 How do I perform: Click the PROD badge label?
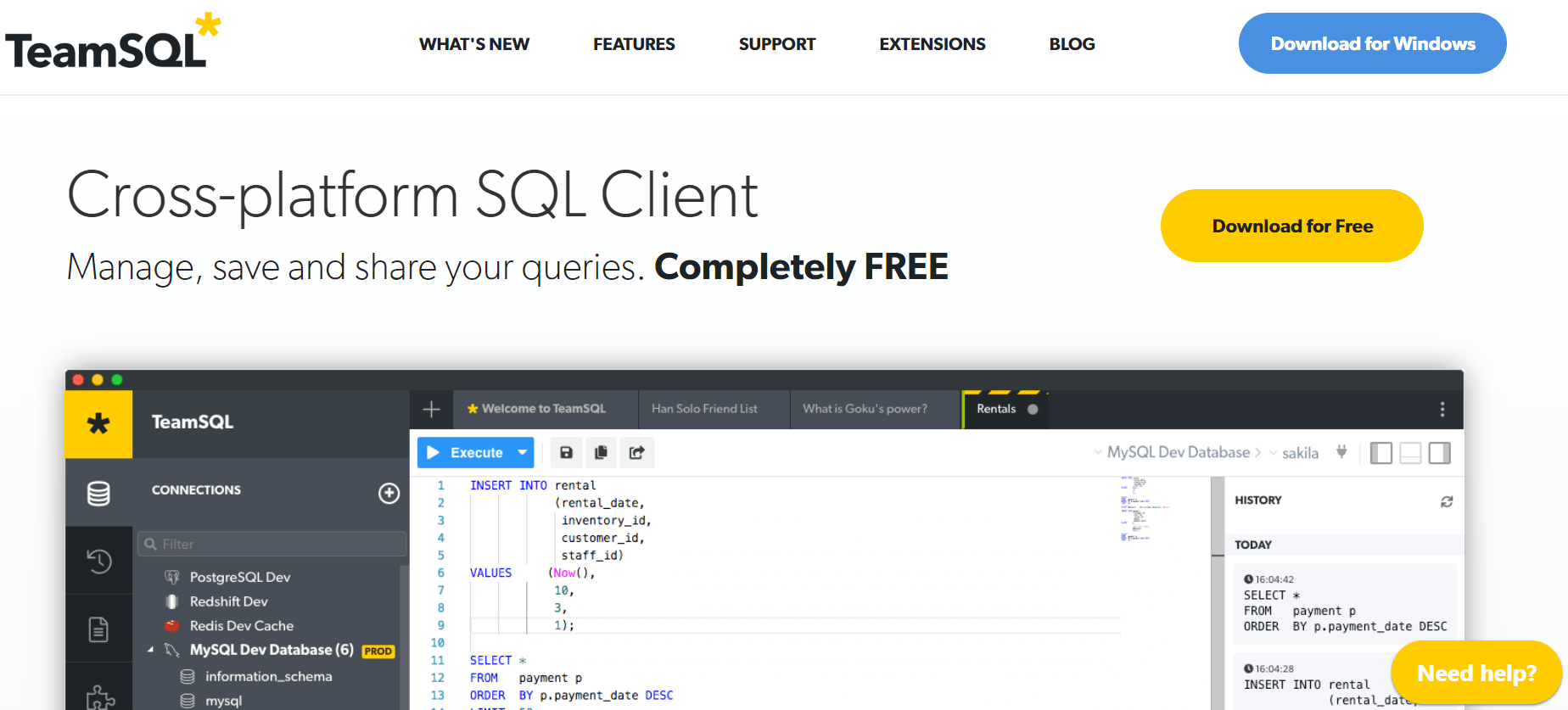(x=378, y=651)
